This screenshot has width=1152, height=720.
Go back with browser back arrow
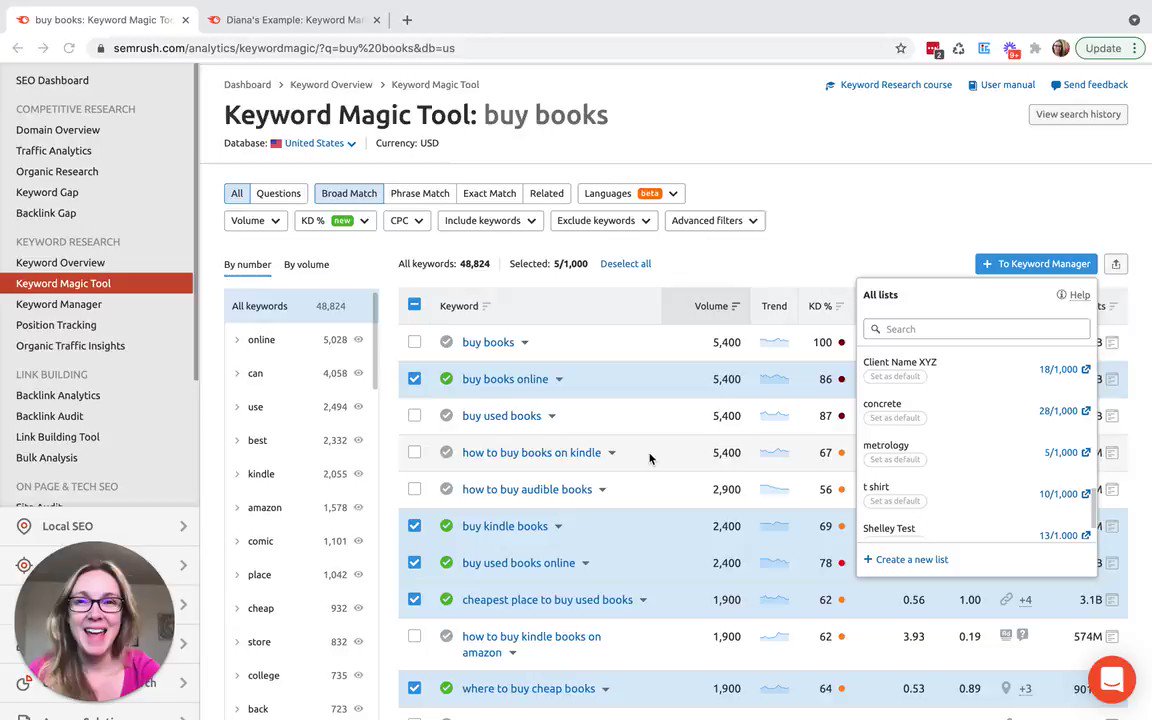[18, 48]
